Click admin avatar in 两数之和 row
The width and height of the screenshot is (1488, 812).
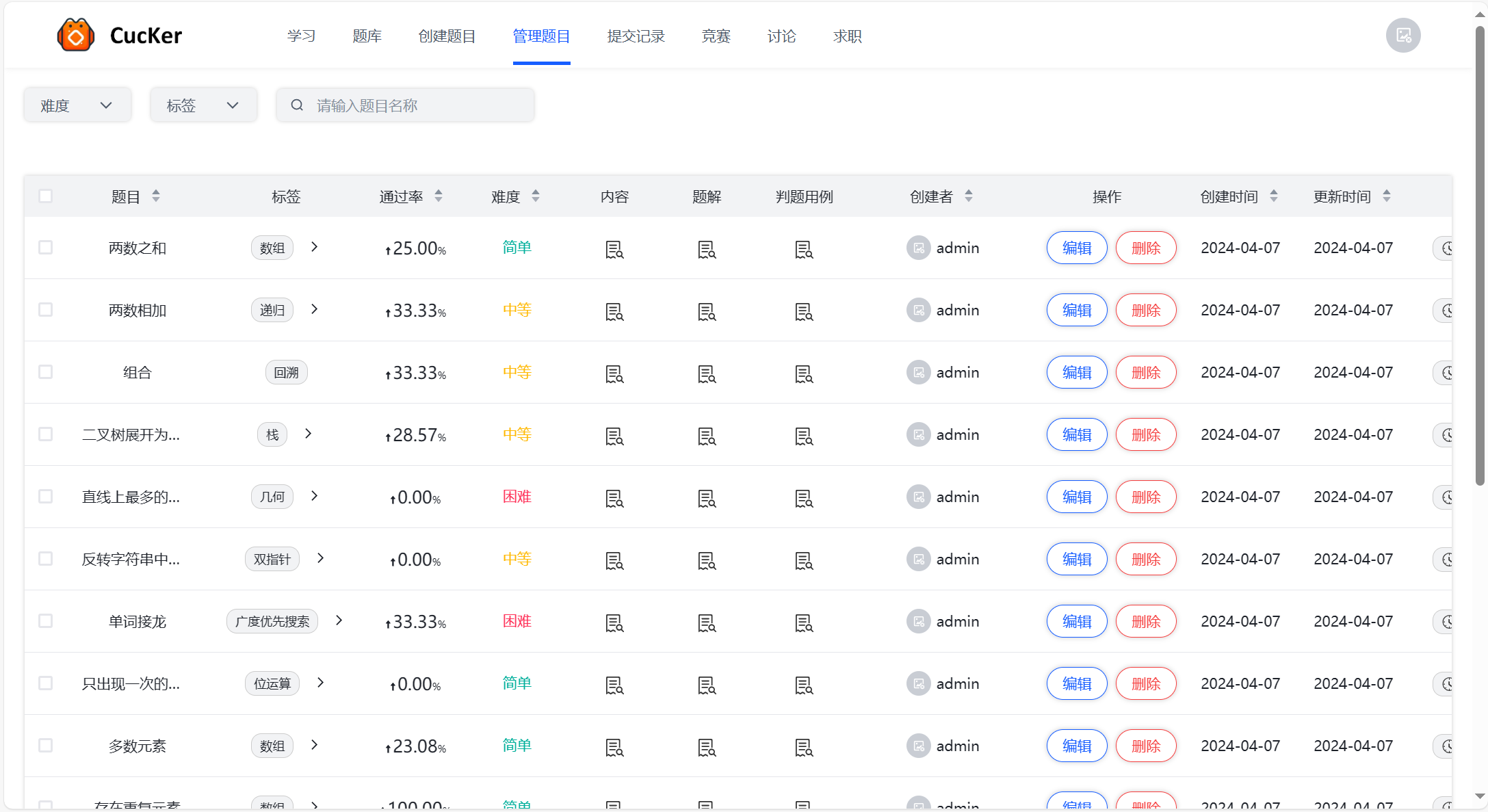pyautogui.click(x=918, y=248)
